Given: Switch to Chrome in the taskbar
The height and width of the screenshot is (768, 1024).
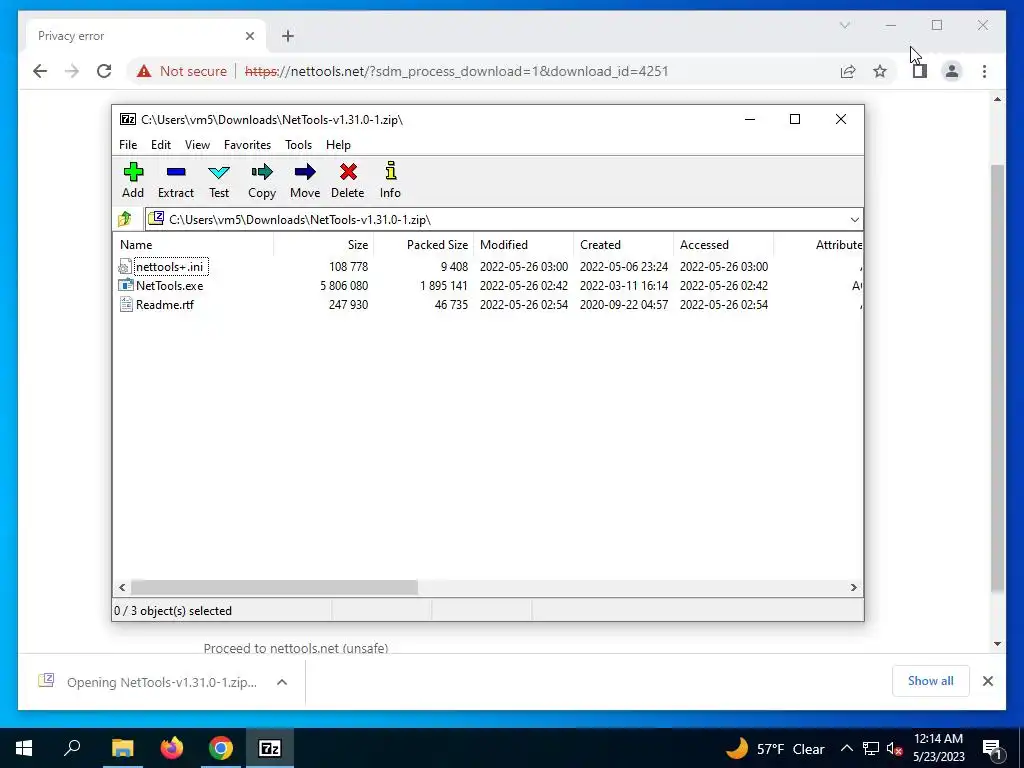Looking at the screenshot, I should tap(221, 748).
